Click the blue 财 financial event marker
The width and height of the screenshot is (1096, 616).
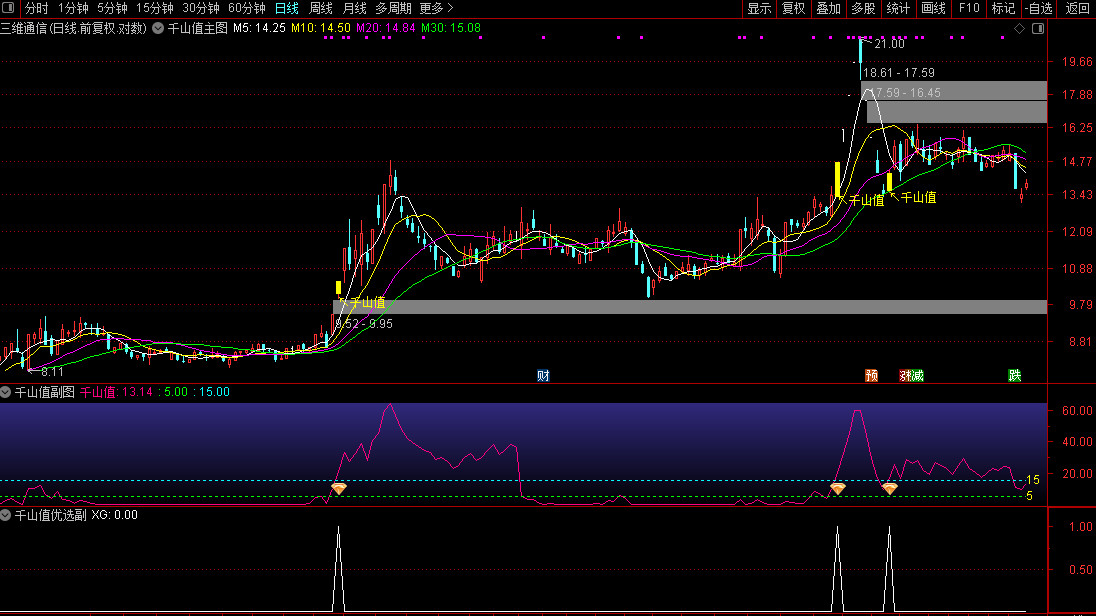click(543, 376)
